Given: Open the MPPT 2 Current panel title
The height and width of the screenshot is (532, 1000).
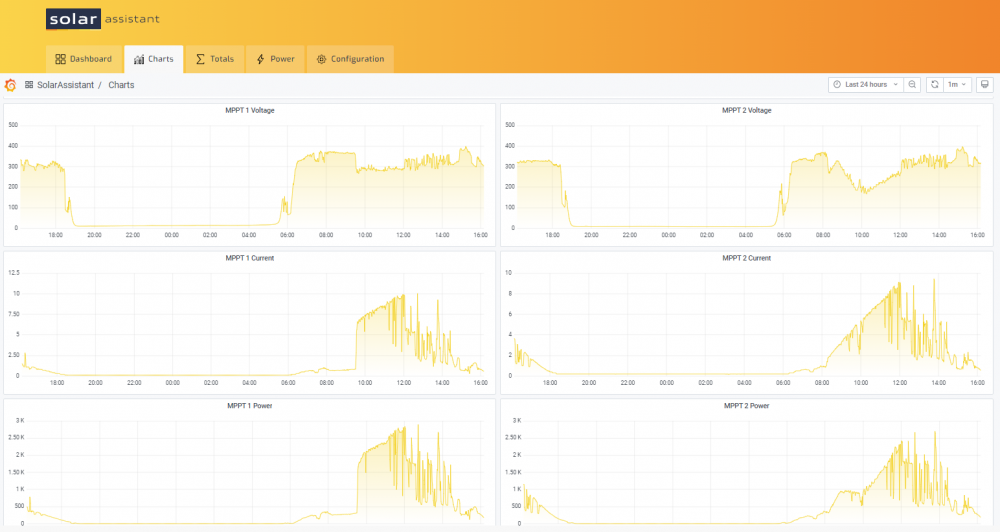Looking at the screenshot, I should [746, 258].
